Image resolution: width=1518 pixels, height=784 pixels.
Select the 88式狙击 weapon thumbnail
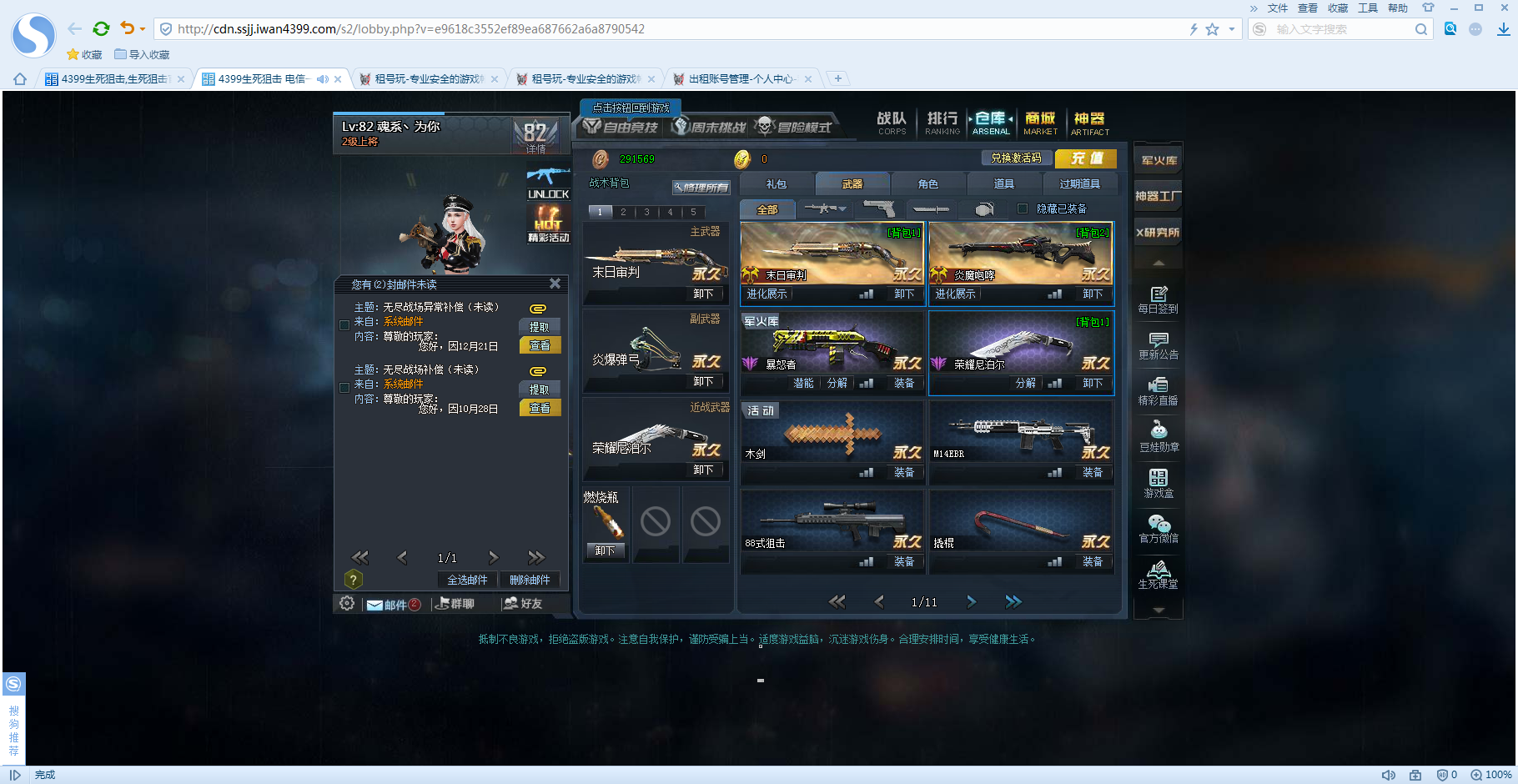click(x=832, y=521)
